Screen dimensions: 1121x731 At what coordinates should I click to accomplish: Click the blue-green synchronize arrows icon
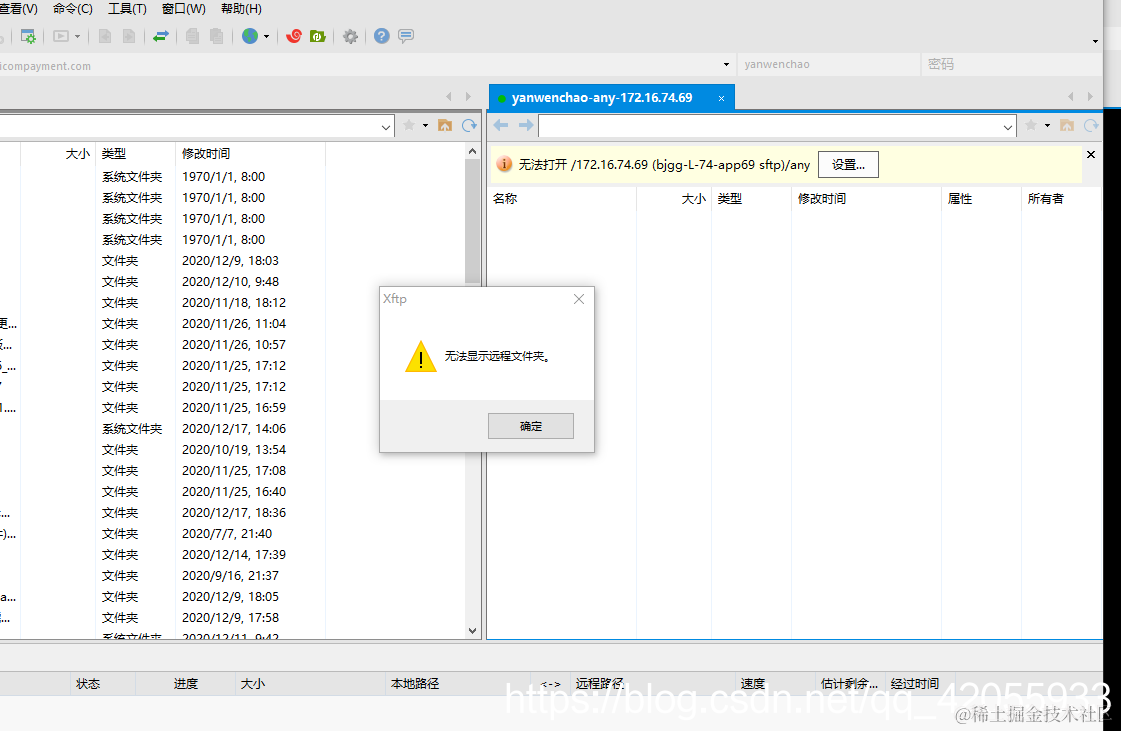(161, 36)
